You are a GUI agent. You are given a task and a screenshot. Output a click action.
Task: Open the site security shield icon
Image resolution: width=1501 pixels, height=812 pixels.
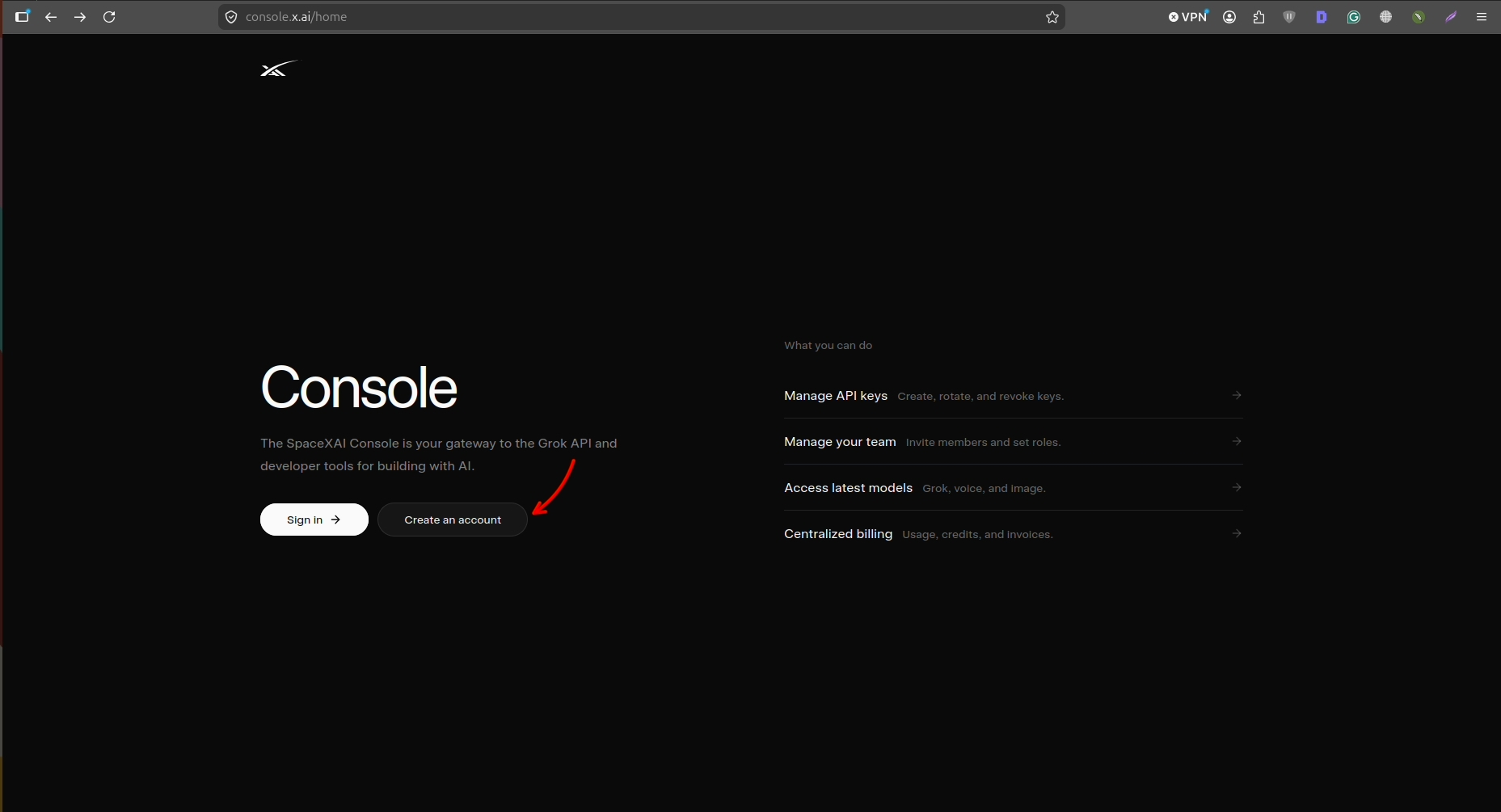pyautogui.click(x=231, y=17)
